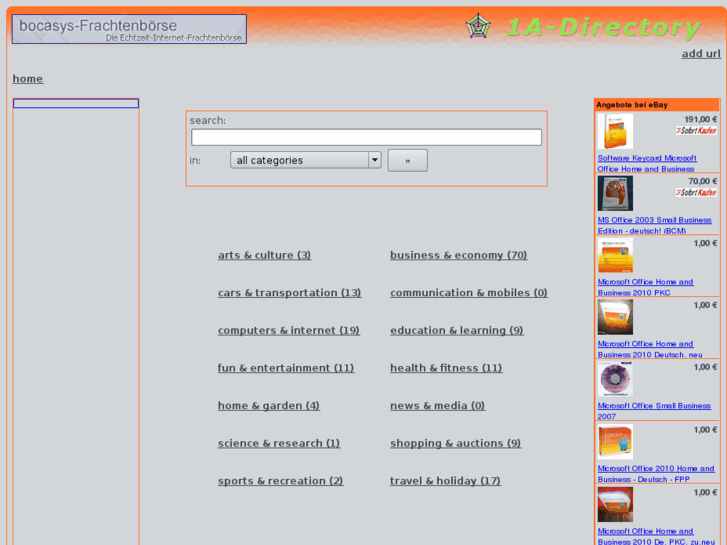Open education & learning (9) category
The image size is (727, 545).
pos(457,330)
